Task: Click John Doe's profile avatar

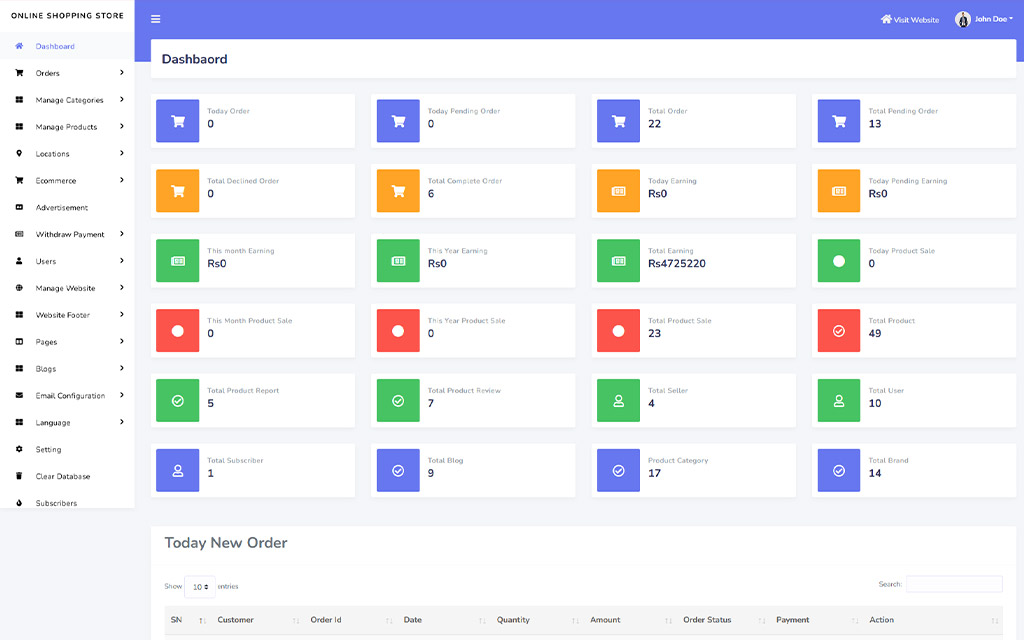Action: [x=963, y=19]
